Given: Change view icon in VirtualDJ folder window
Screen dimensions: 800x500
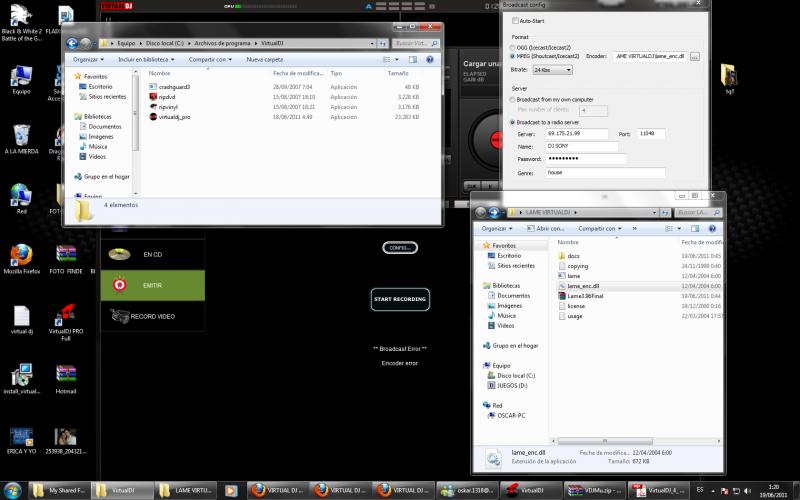Looking at the screenshot, I should pos(387,60).
